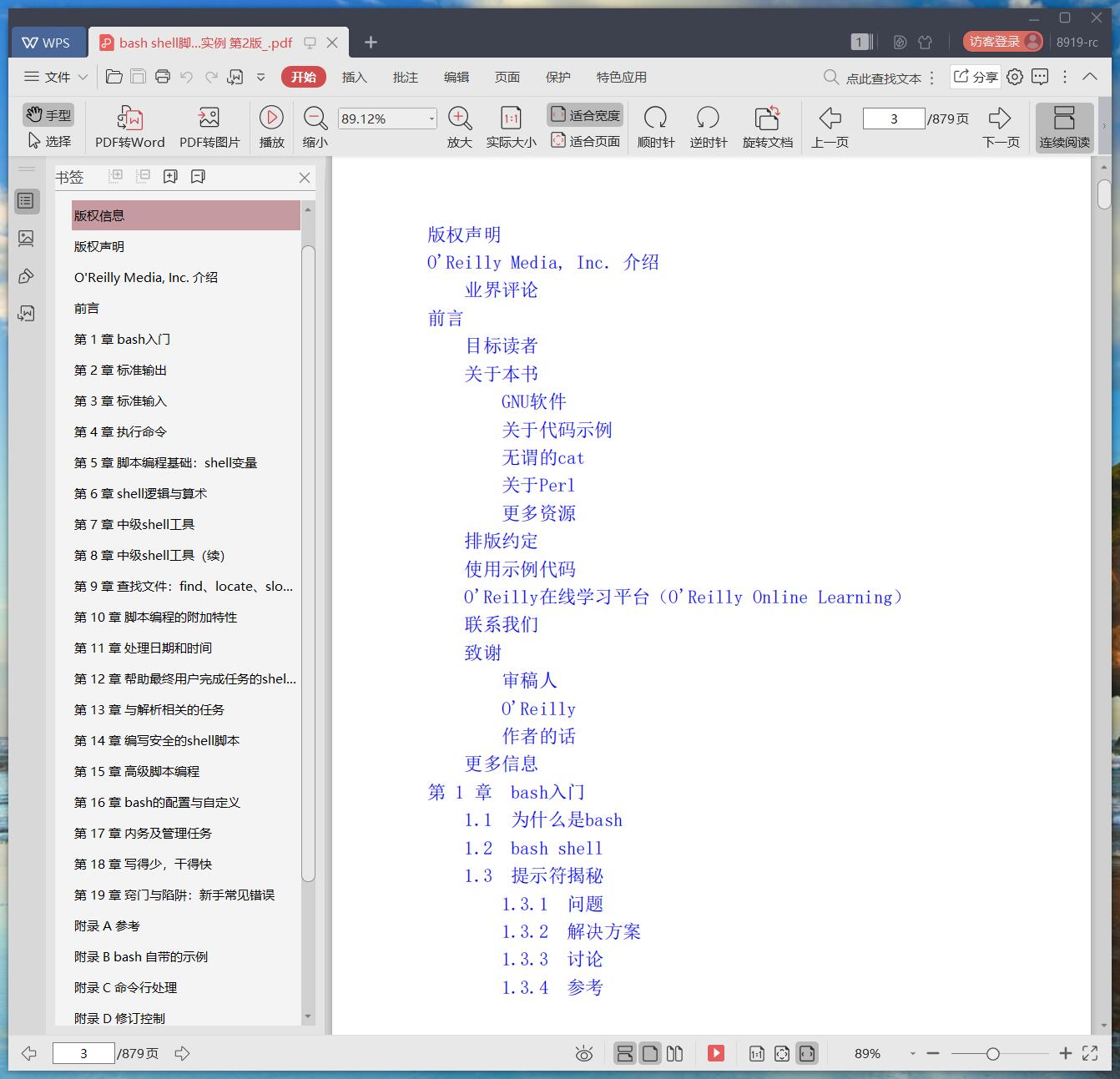Image resolution: width=1120 pixels, height=1079 pixels.
Task: Expand all bookmarks icon
Action: (116, 176)
